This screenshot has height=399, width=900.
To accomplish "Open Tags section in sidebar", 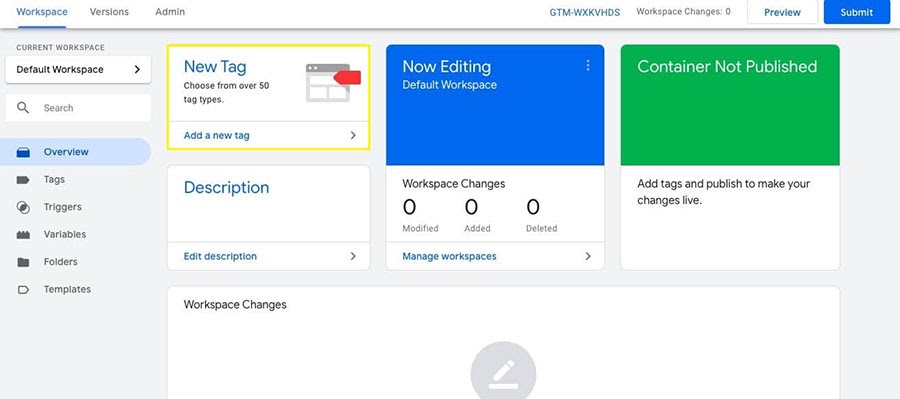I will (x=75, y=180).
